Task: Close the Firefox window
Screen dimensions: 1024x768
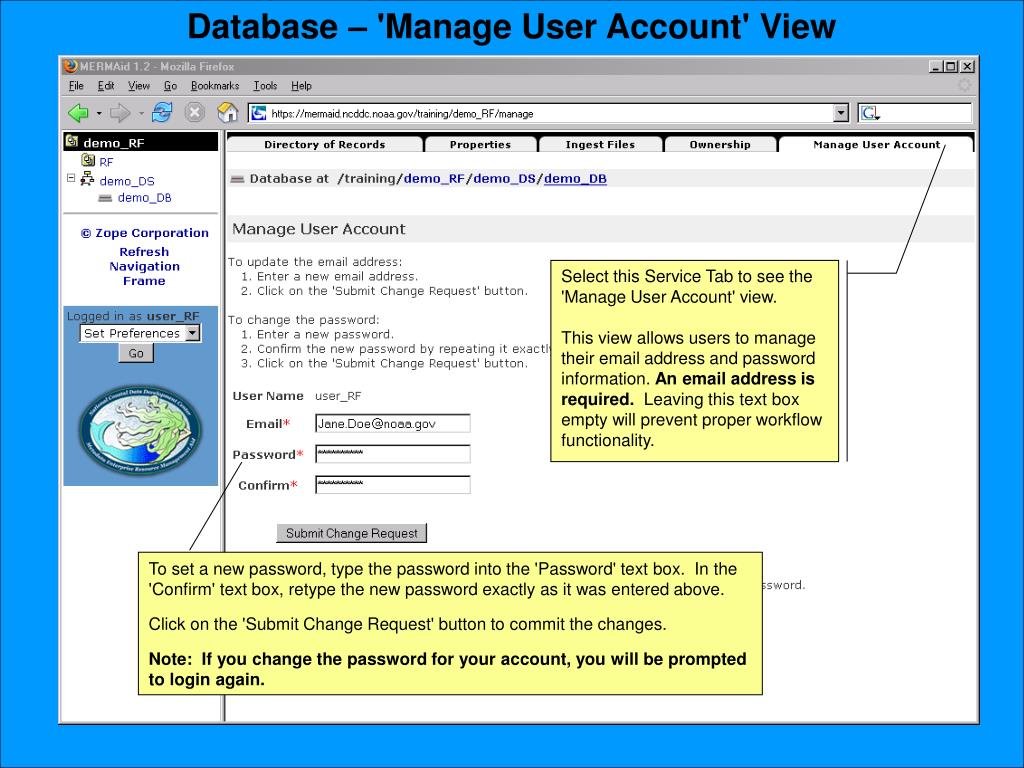Action: point(967,66)
